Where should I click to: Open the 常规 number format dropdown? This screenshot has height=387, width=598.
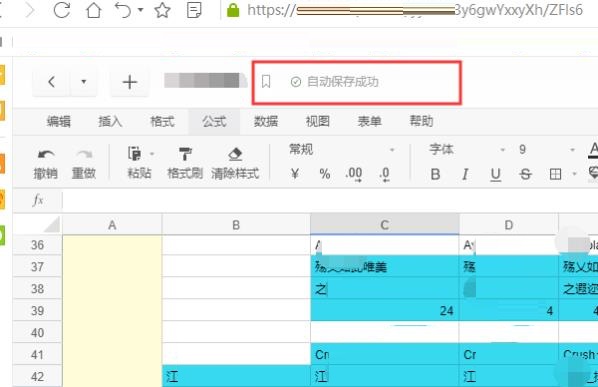(341, 150)
